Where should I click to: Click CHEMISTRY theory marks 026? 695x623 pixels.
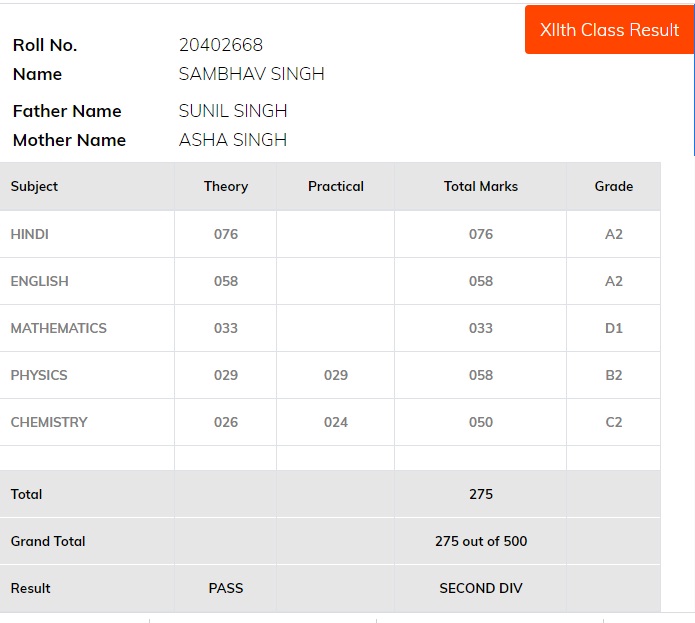(226, 422)
